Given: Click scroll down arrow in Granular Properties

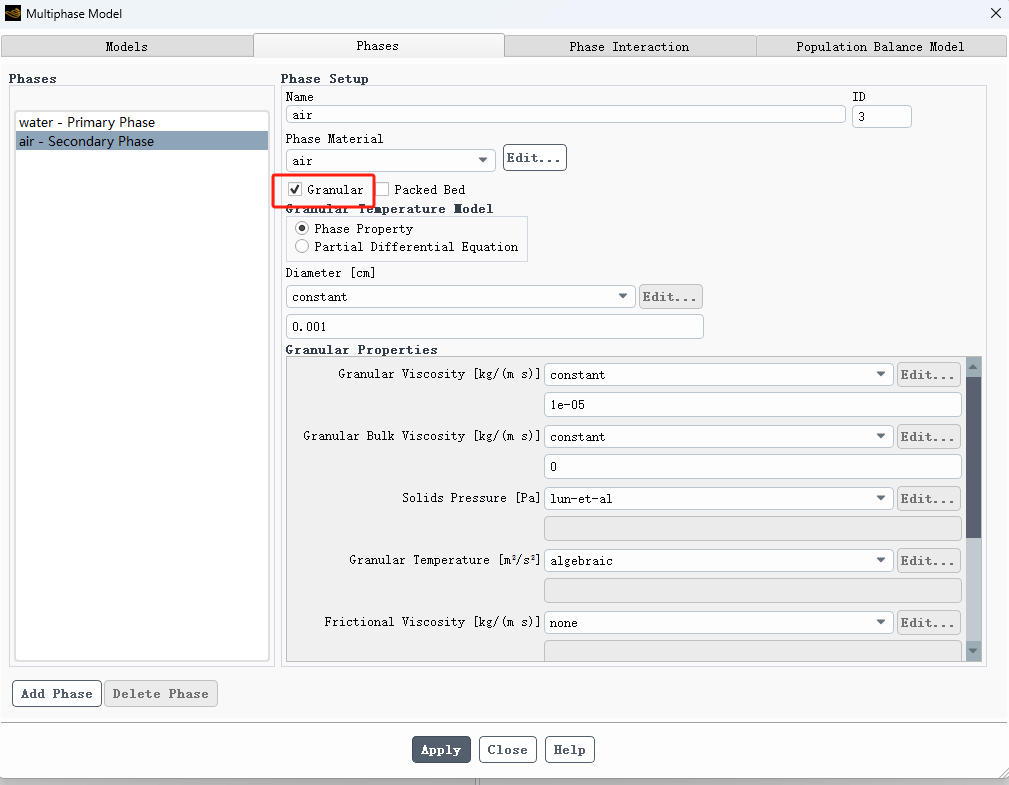Looking at the screenshot, I should point(973,651).
